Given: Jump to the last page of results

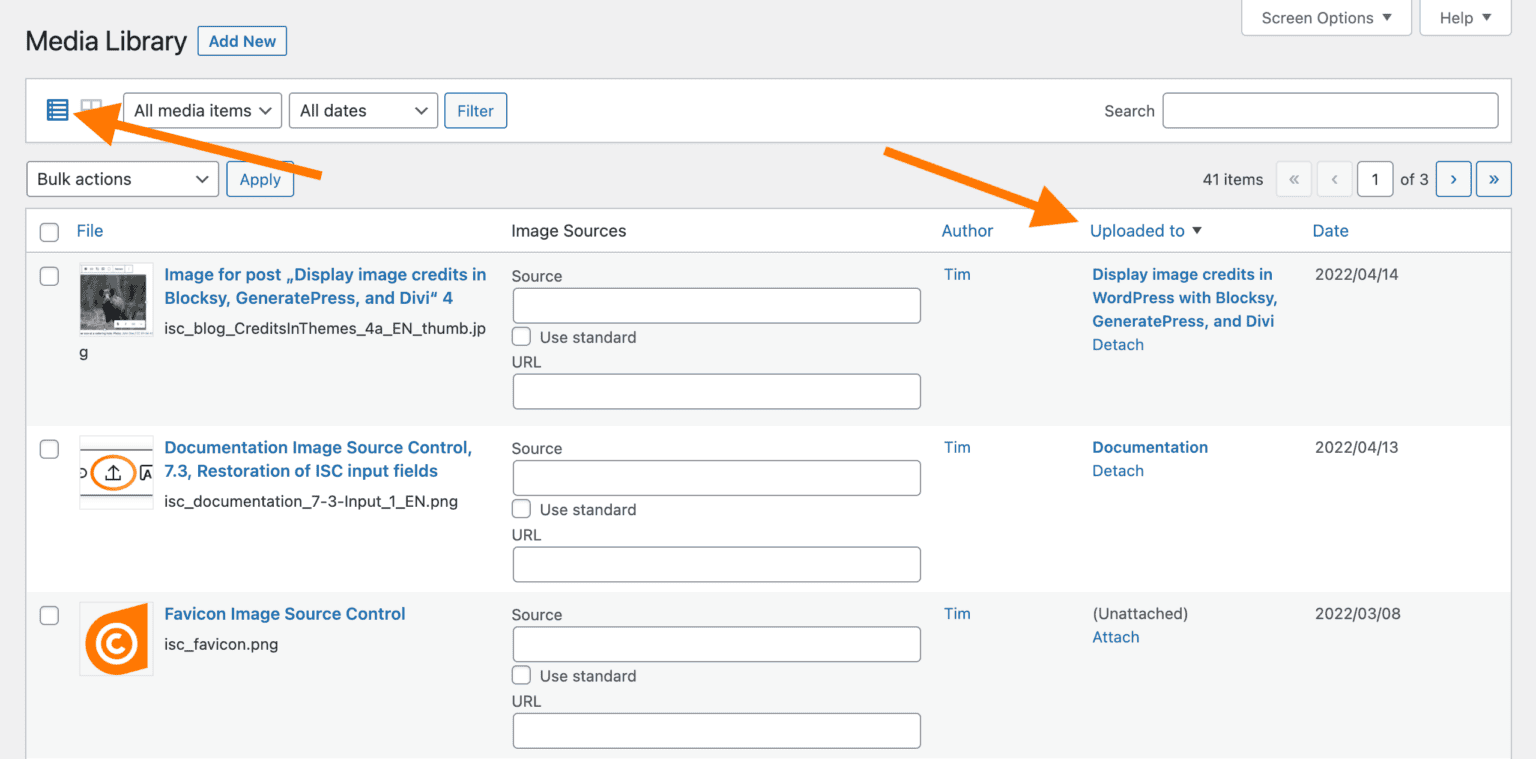Looking at the screenshot, I should pyautogui.click(x=1494, y=179).
